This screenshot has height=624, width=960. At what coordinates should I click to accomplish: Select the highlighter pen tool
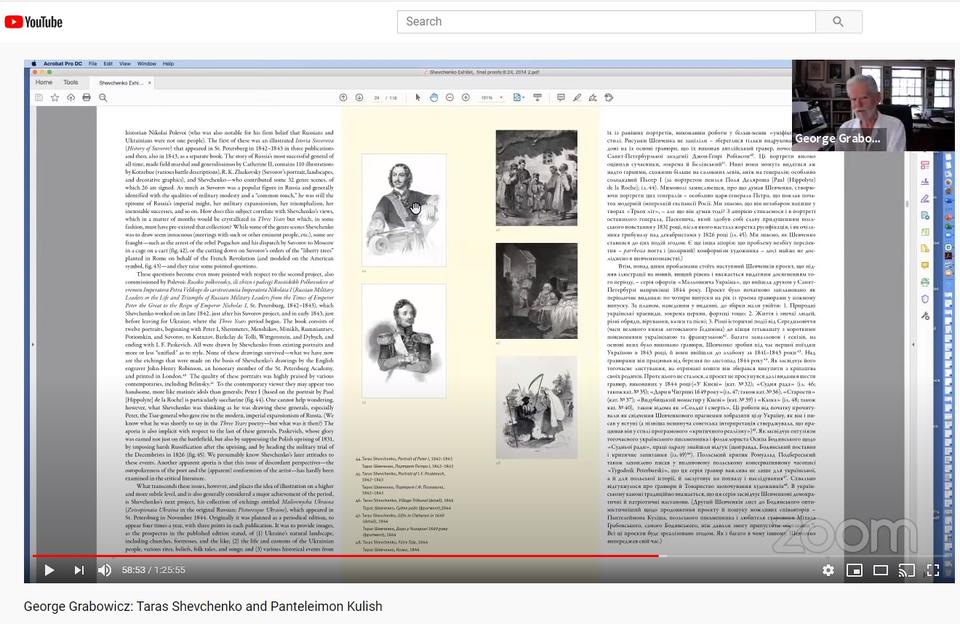[577, 97]
